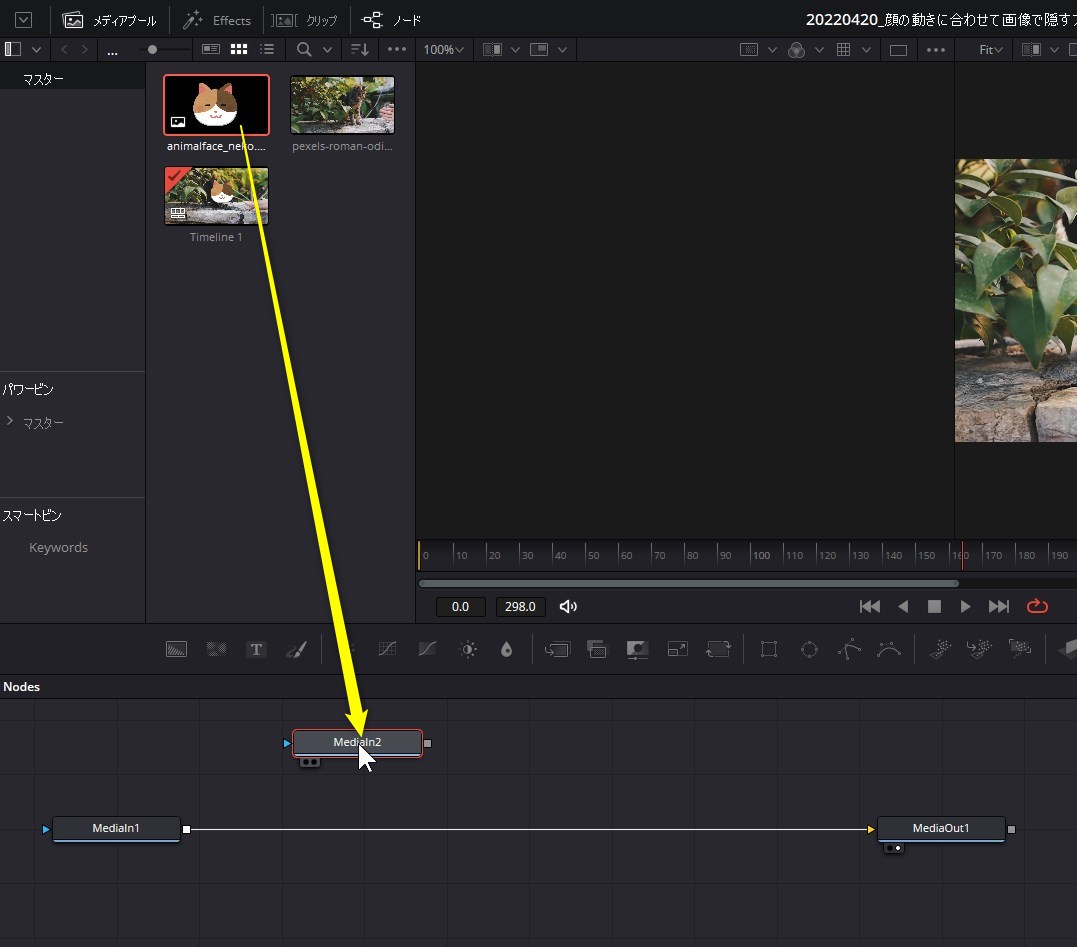Click the render end field 298.0
The width and height of the screenshot is (1077, 947).
(520, 606)
